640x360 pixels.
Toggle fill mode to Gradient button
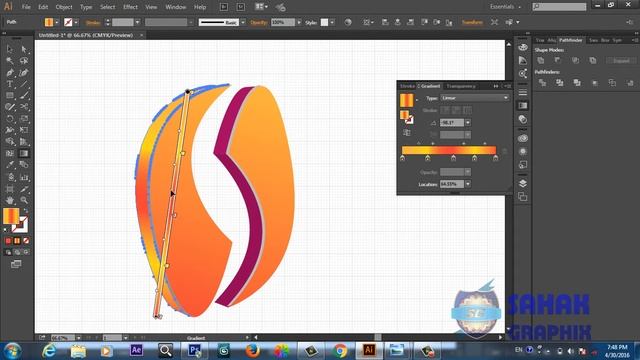click(x=17, y=241)
